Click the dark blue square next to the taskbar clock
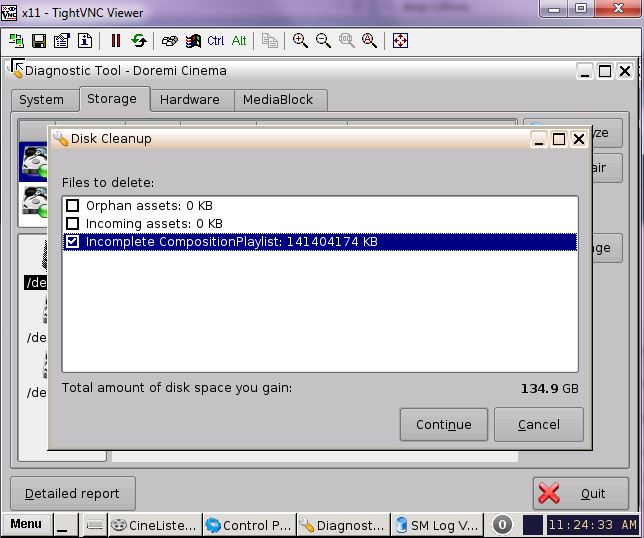 click(533, 525)
